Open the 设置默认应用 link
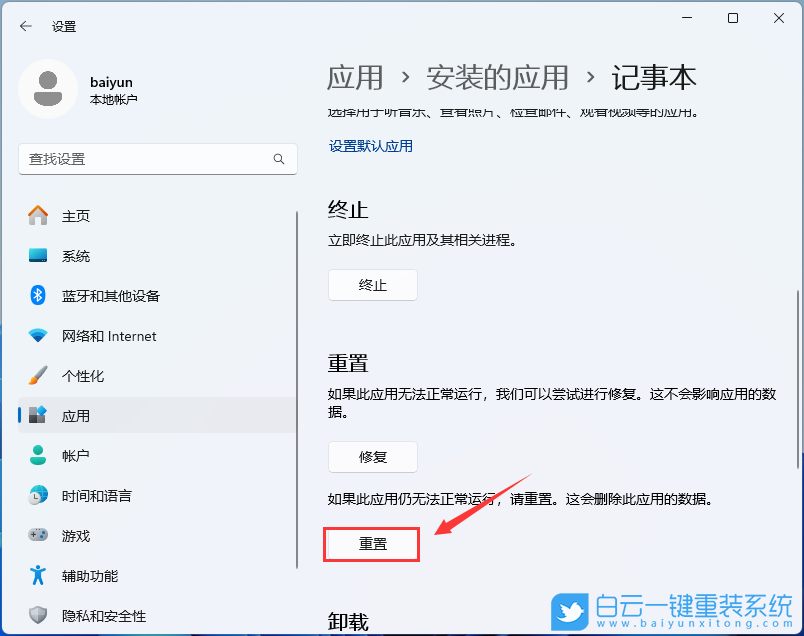The width and height of the screenshot is (804, 636). 370,145
